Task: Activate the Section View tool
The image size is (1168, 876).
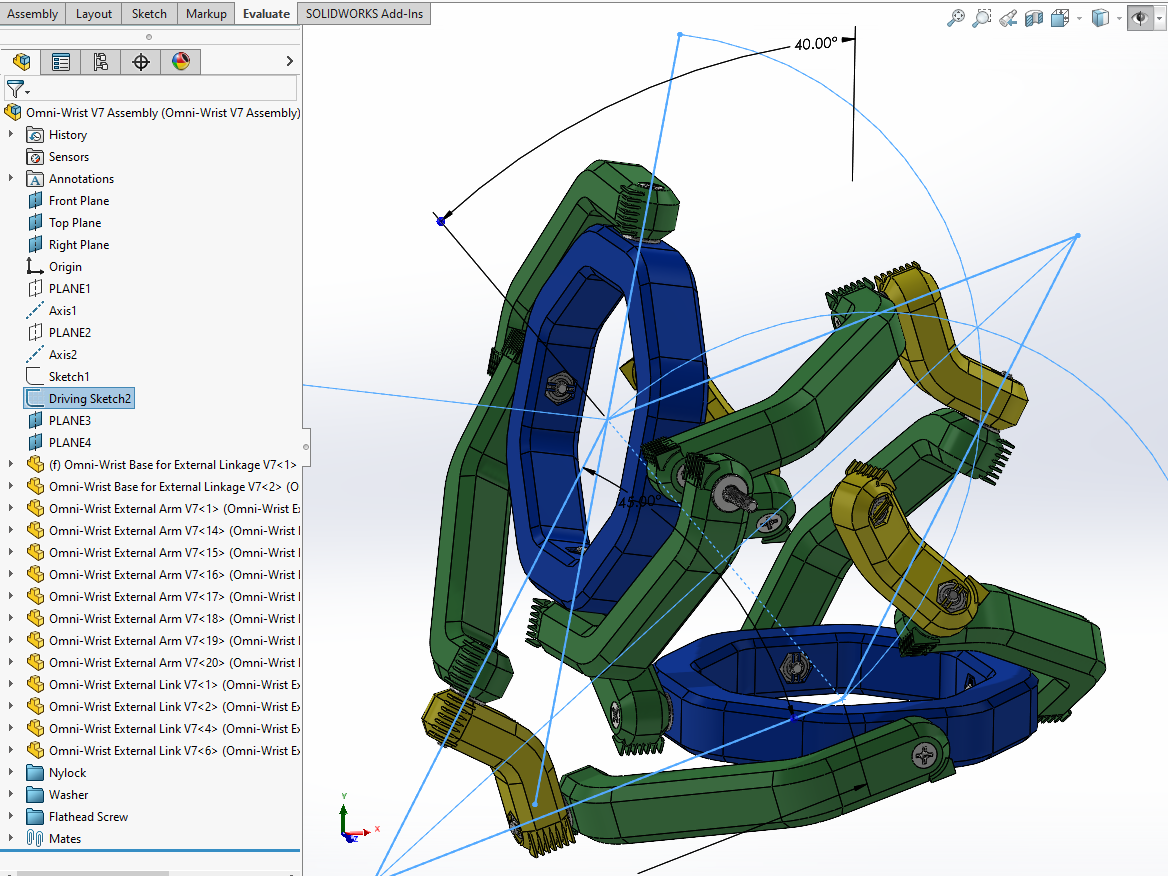Action: (x=1034, y=17)
